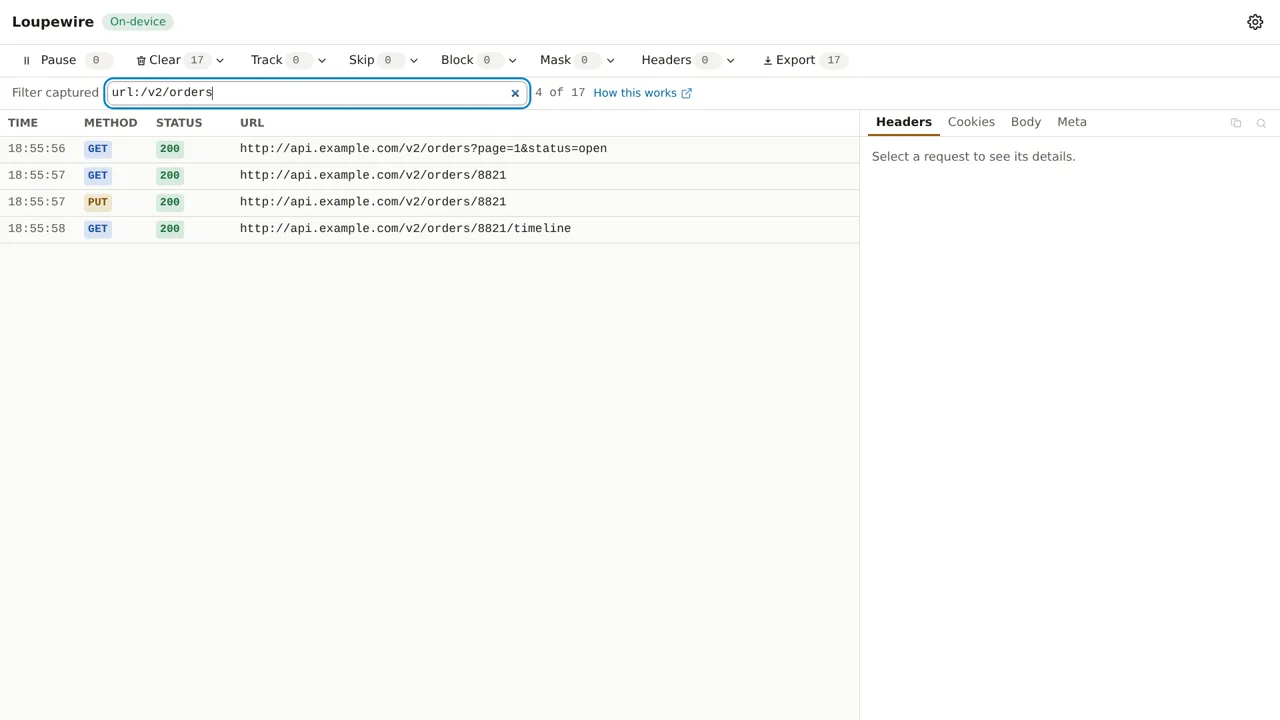Screen dimensions: 1280x720
Task: Click the On-device badge
Action: [138, 22]
